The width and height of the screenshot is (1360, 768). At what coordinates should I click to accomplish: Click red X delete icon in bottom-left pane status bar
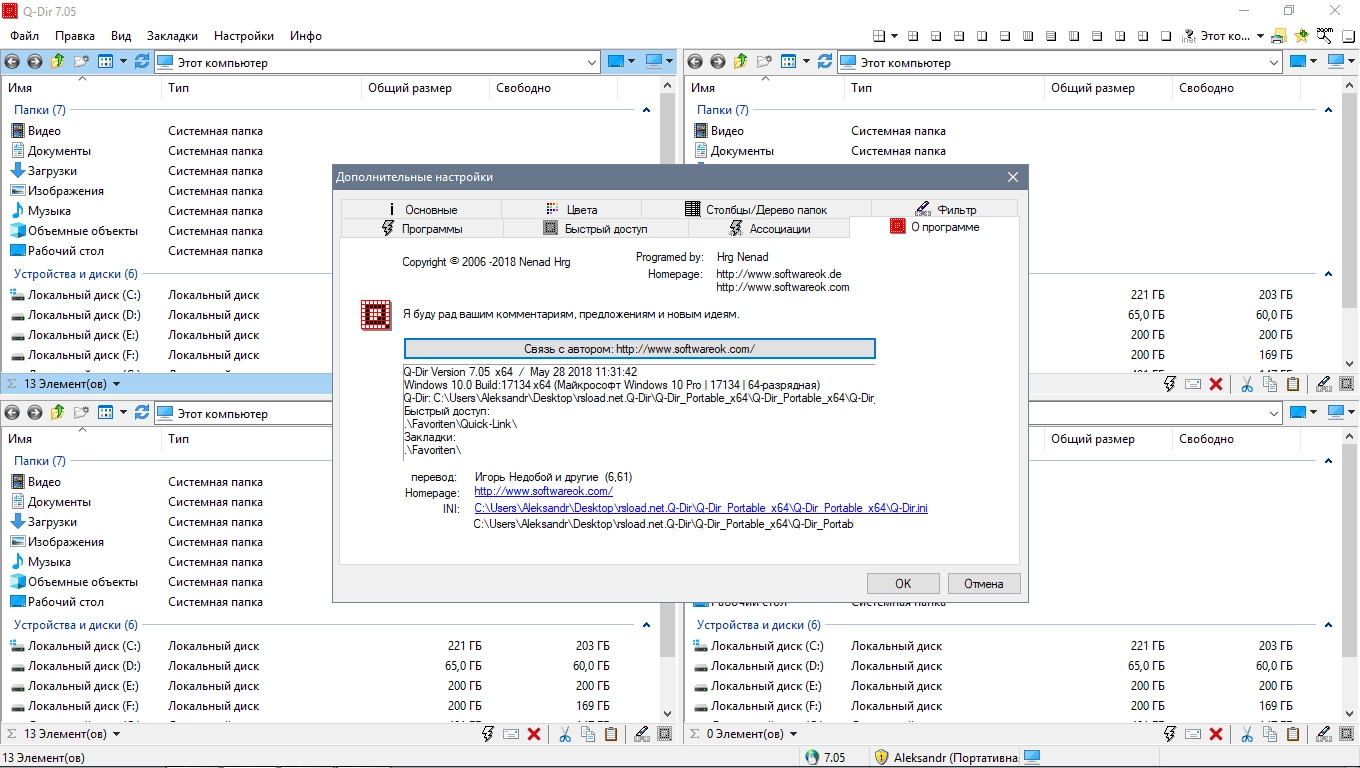point(534,734)
